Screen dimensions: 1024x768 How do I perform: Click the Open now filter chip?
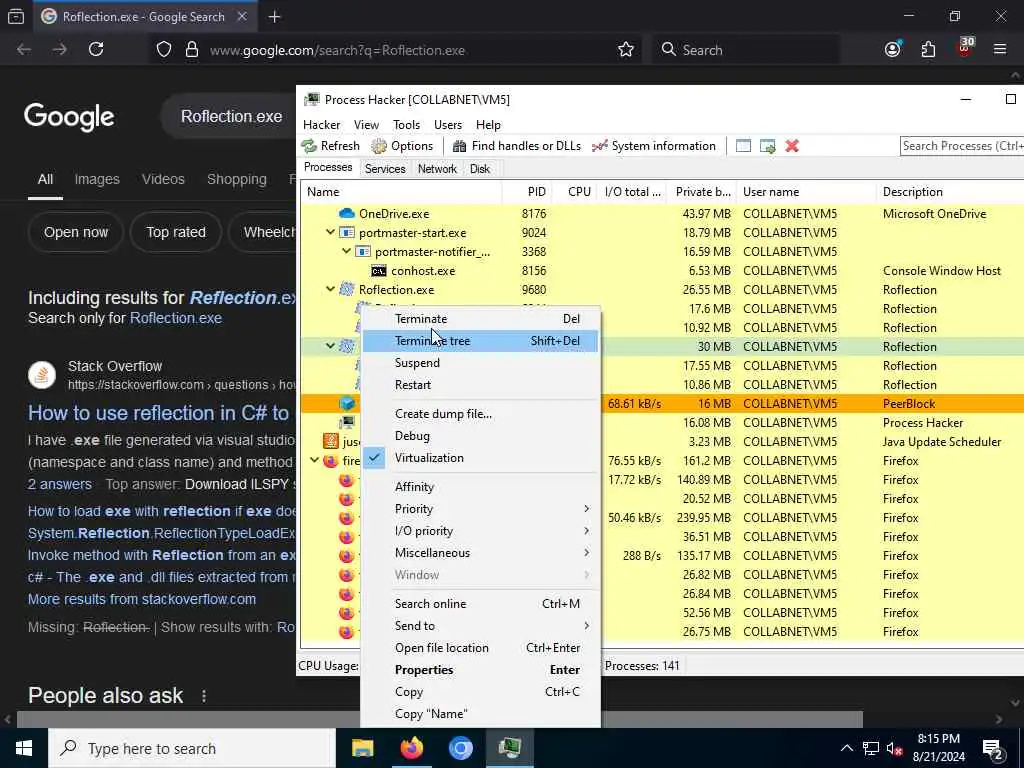[76, 232]
